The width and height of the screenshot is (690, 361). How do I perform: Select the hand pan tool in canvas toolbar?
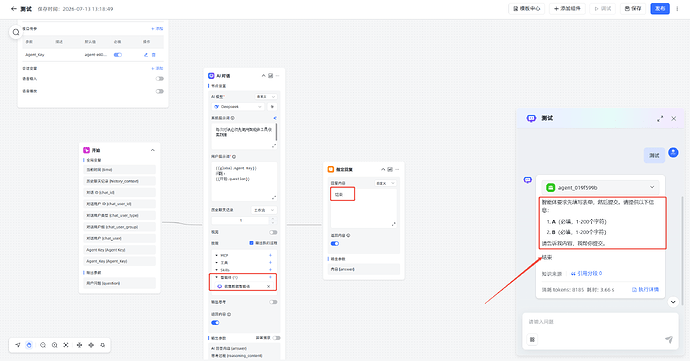pyautogui.click(x=29, y=345)
